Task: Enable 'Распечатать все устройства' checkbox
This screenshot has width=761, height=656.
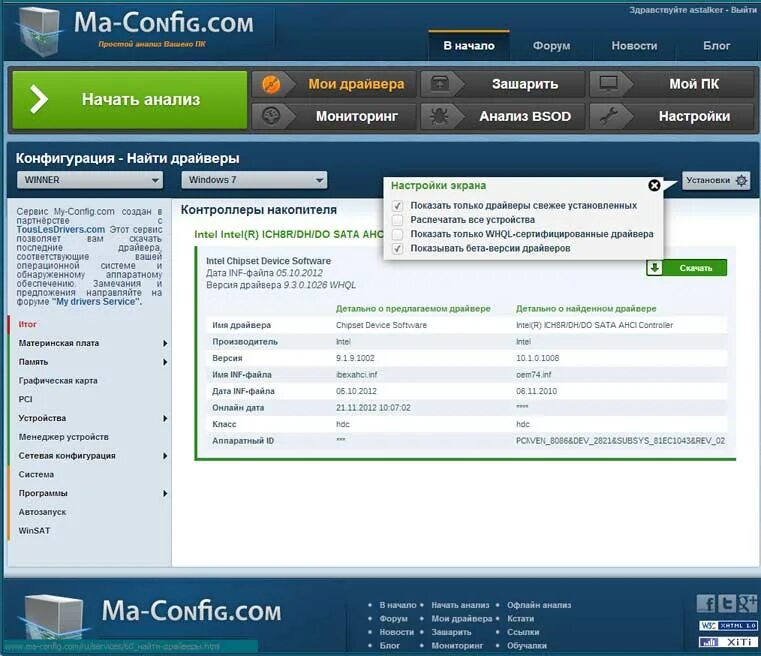Action: click(x=397, y=220)
